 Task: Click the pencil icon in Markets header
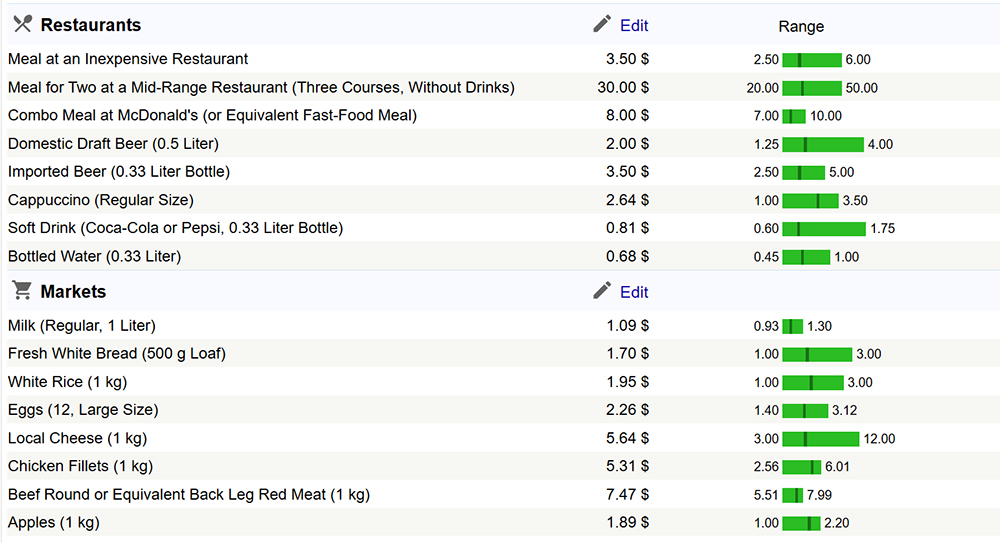click(602, 291)
